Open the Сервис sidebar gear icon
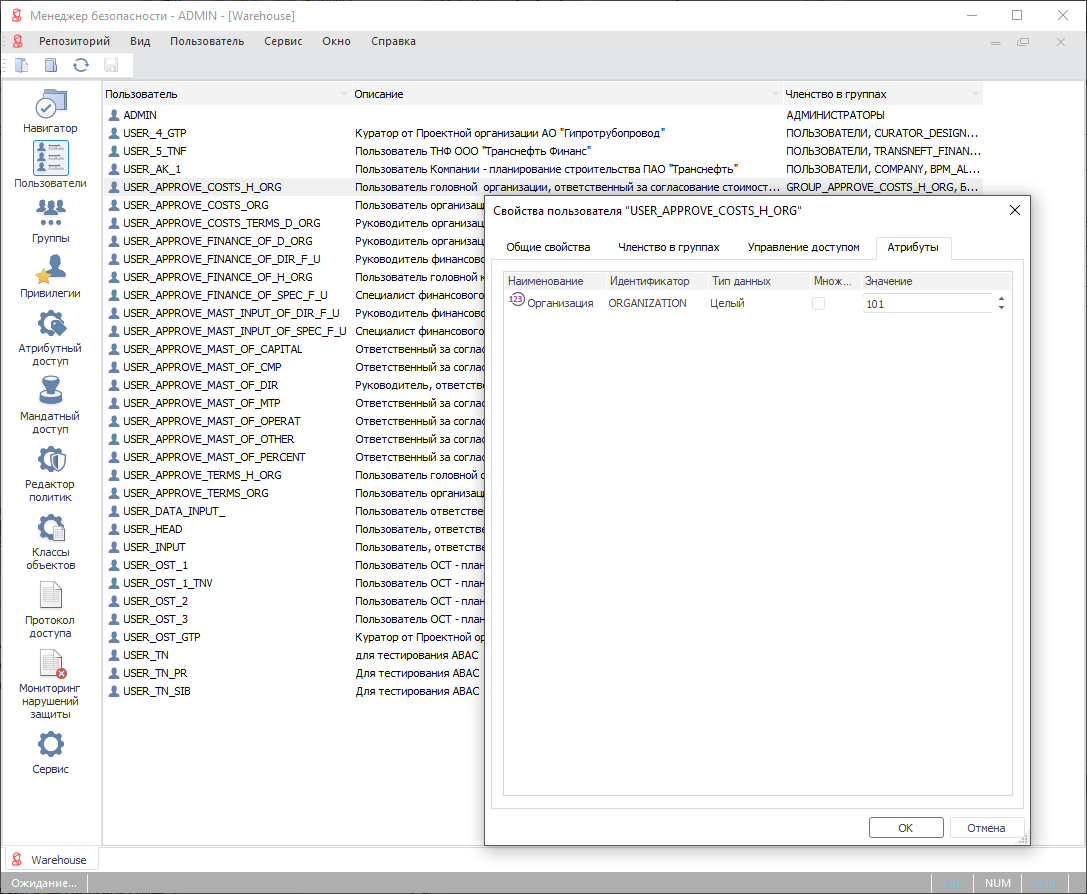Screen dimensions: 1087x894 tap(51, 745)
